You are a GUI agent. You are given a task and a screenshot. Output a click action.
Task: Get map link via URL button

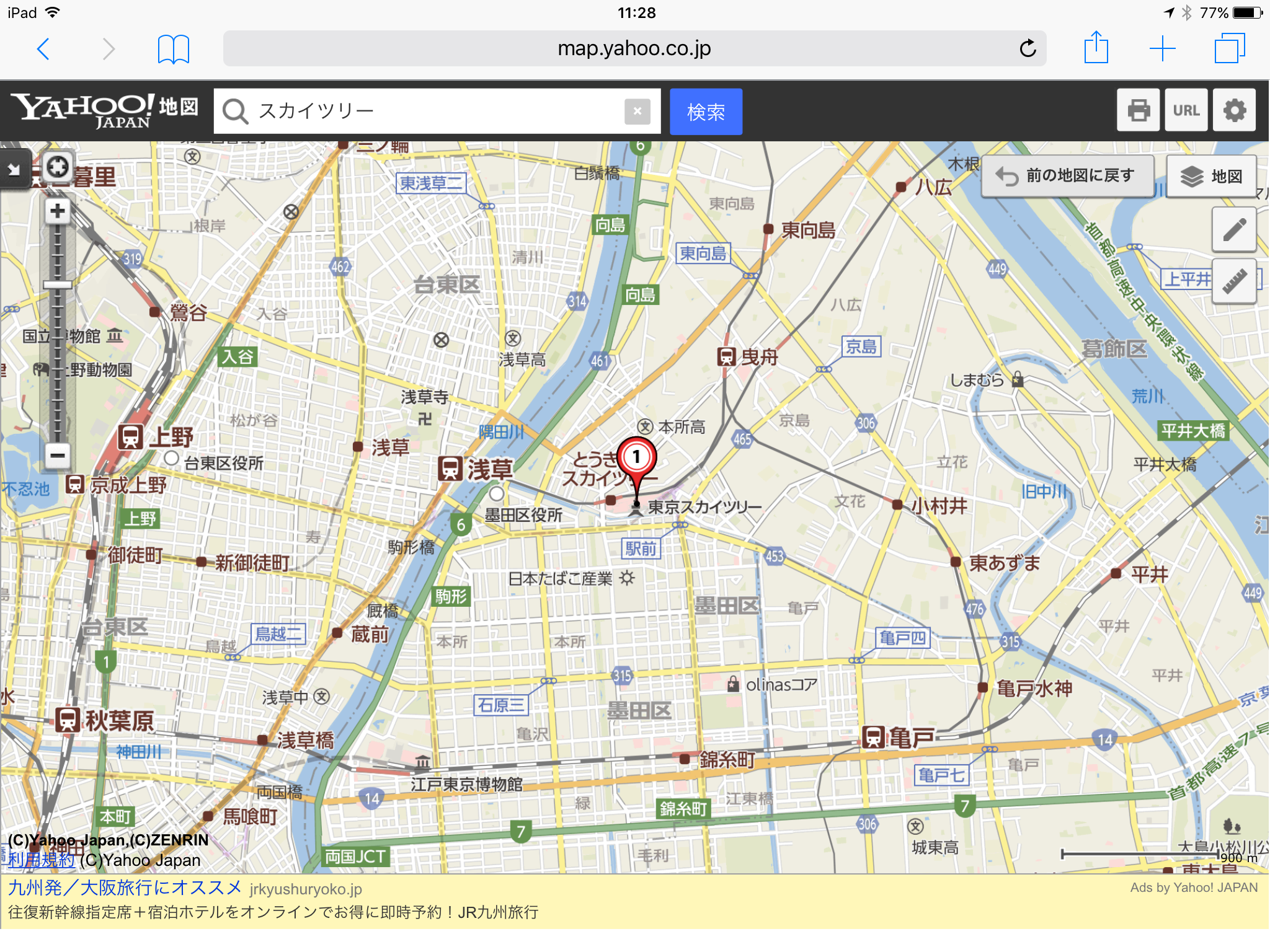(1186, 110)
